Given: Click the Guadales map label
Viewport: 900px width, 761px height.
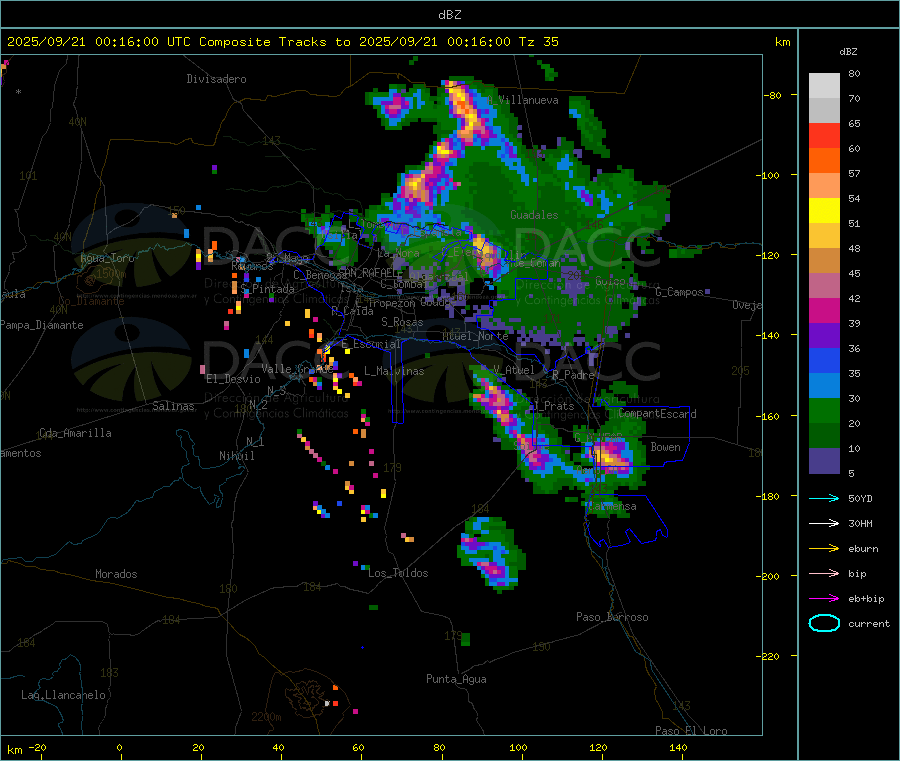Looking at the screenshot, I should click(534, 215).
